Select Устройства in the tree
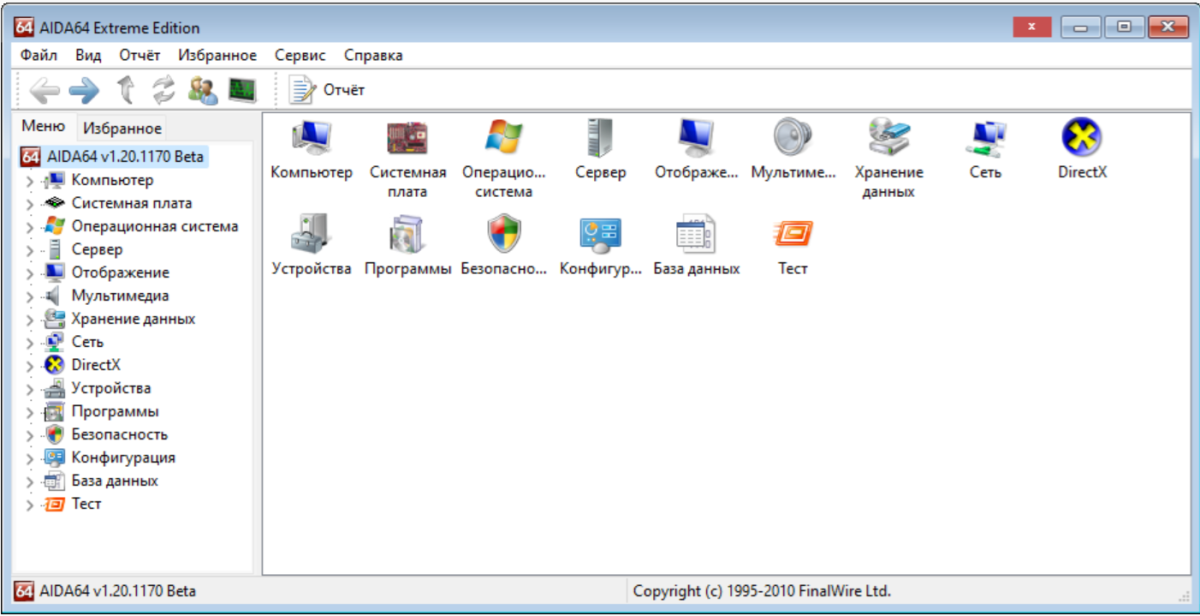1200x616 pixels. pyautogui.click(x=111, y=388)
